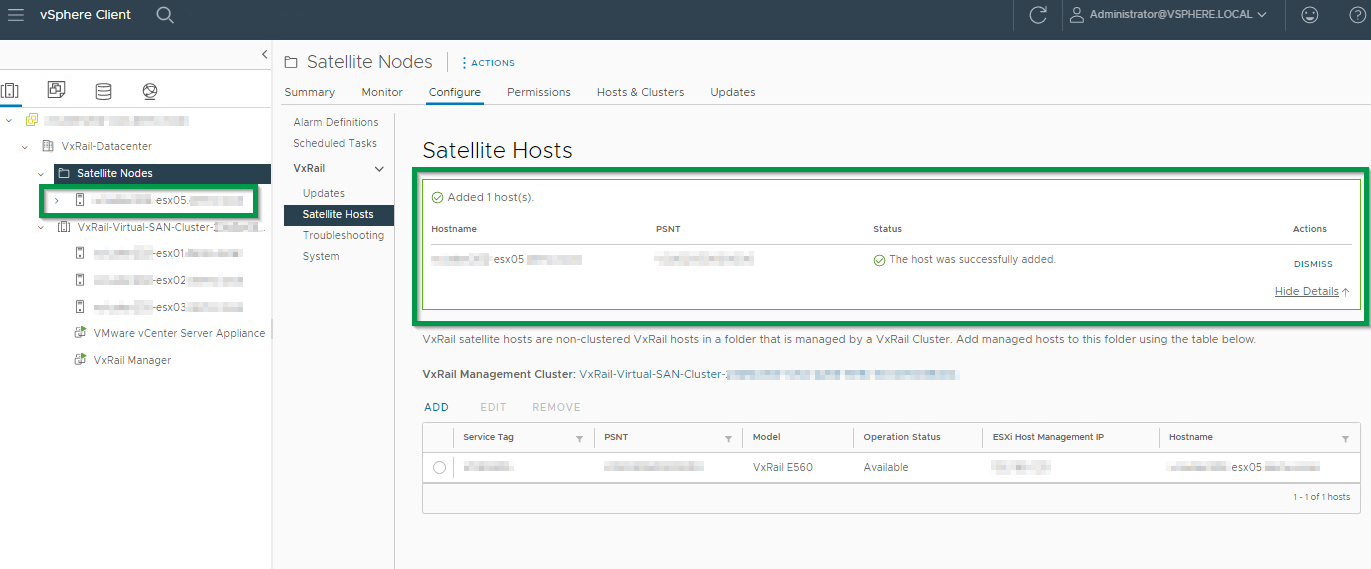Open the Actions menu for Satellite Nodes

coord(488,63)
